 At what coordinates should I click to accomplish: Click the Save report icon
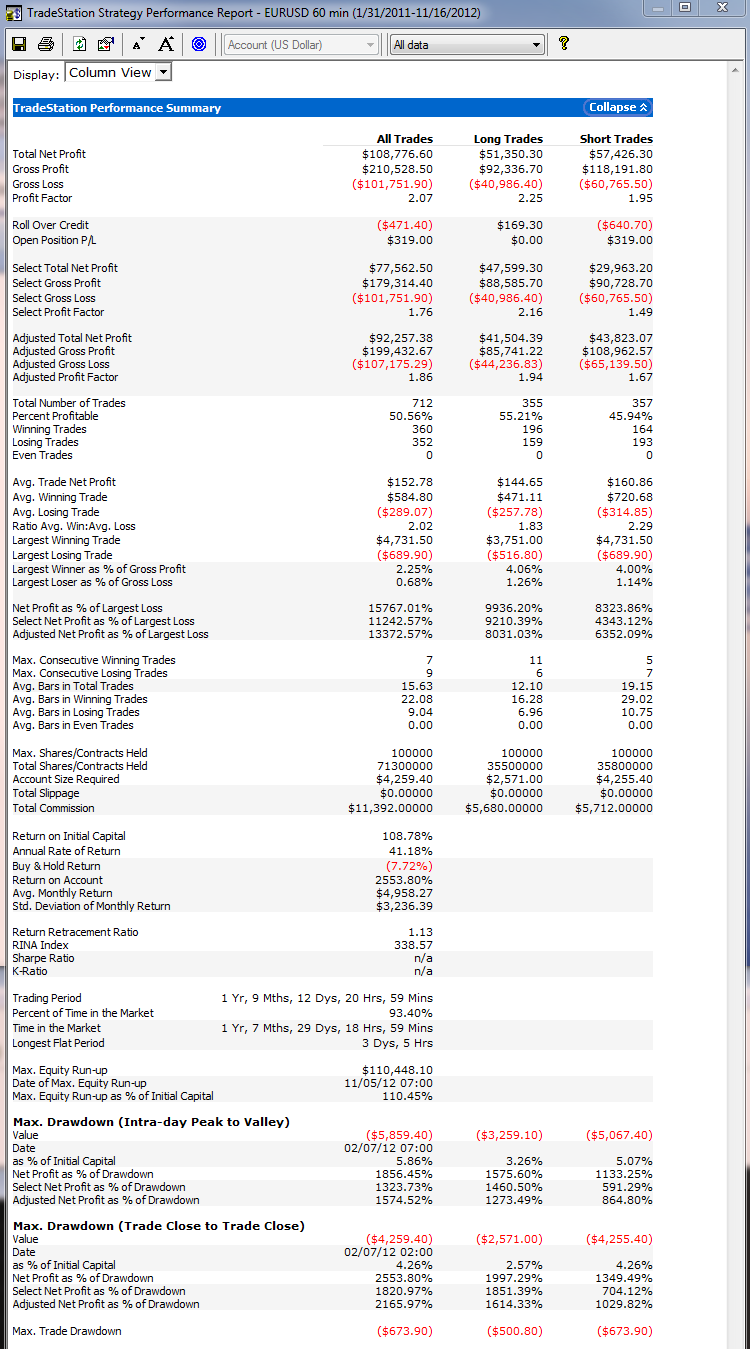pos(19,44)
